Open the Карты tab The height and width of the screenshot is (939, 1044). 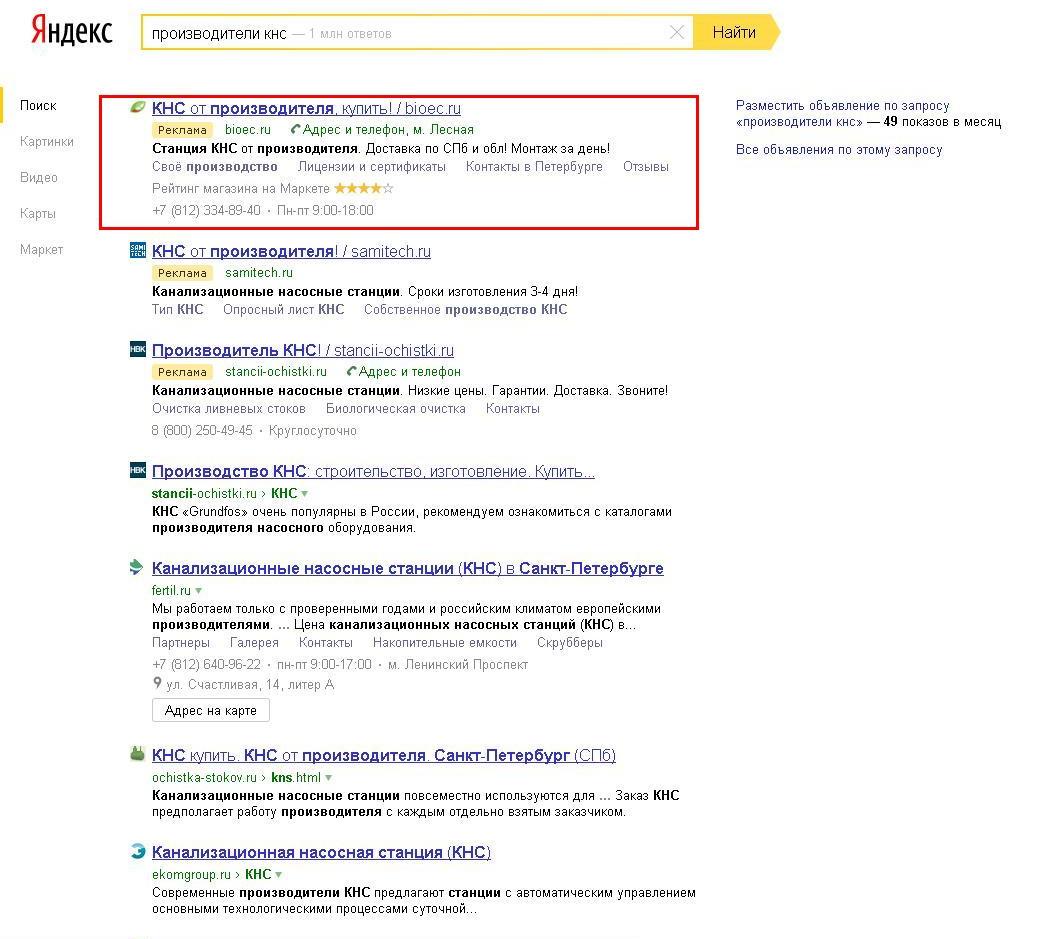tap(37, 213)
